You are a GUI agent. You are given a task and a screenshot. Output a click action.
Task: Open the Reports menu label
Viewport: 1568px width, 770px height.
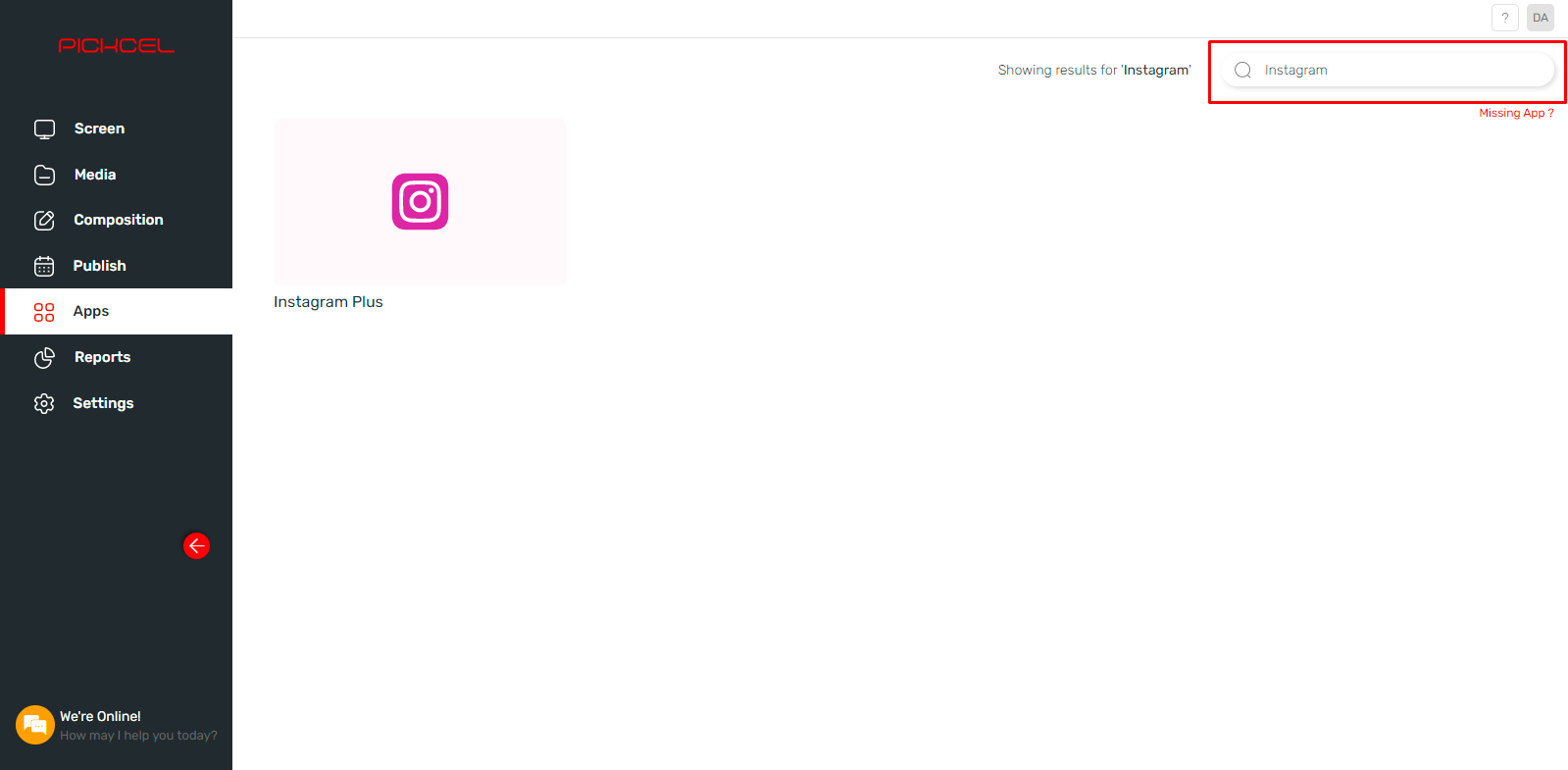click(x=102, y=357)
